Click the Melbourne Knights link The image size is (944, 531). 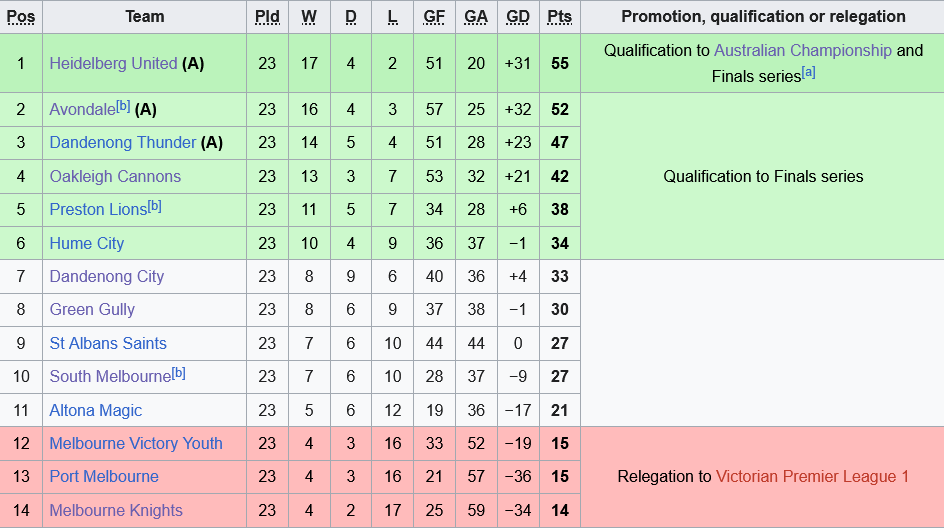[116, 510]
